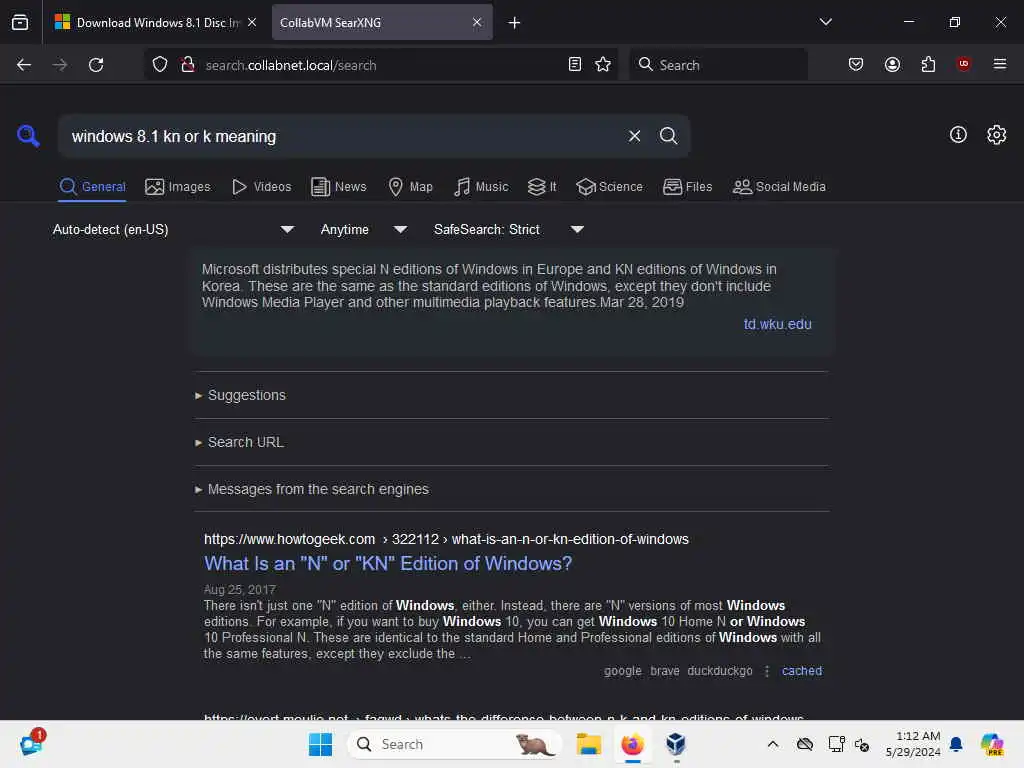Open new browser tab
Image resolution: width=1024 pixels, height=768 pixels.
(515, 23)
